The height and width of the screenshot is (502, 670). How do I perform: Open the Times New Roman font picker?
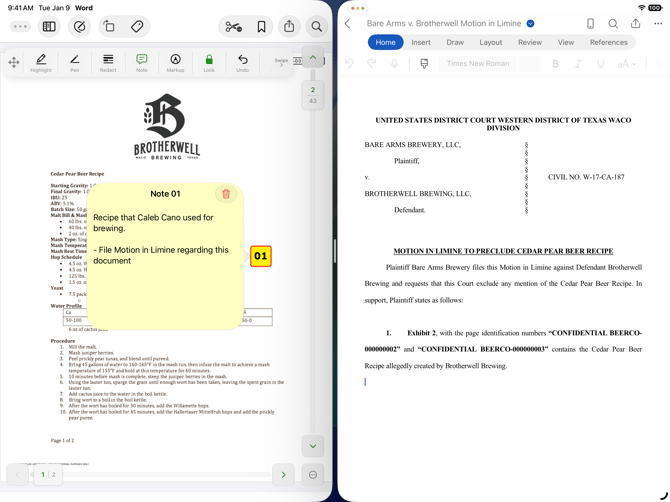[478, 64]
